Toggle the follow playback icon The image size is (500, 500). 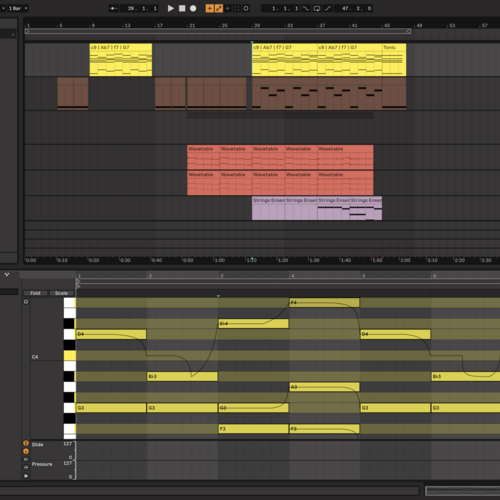tap(113, 8)
